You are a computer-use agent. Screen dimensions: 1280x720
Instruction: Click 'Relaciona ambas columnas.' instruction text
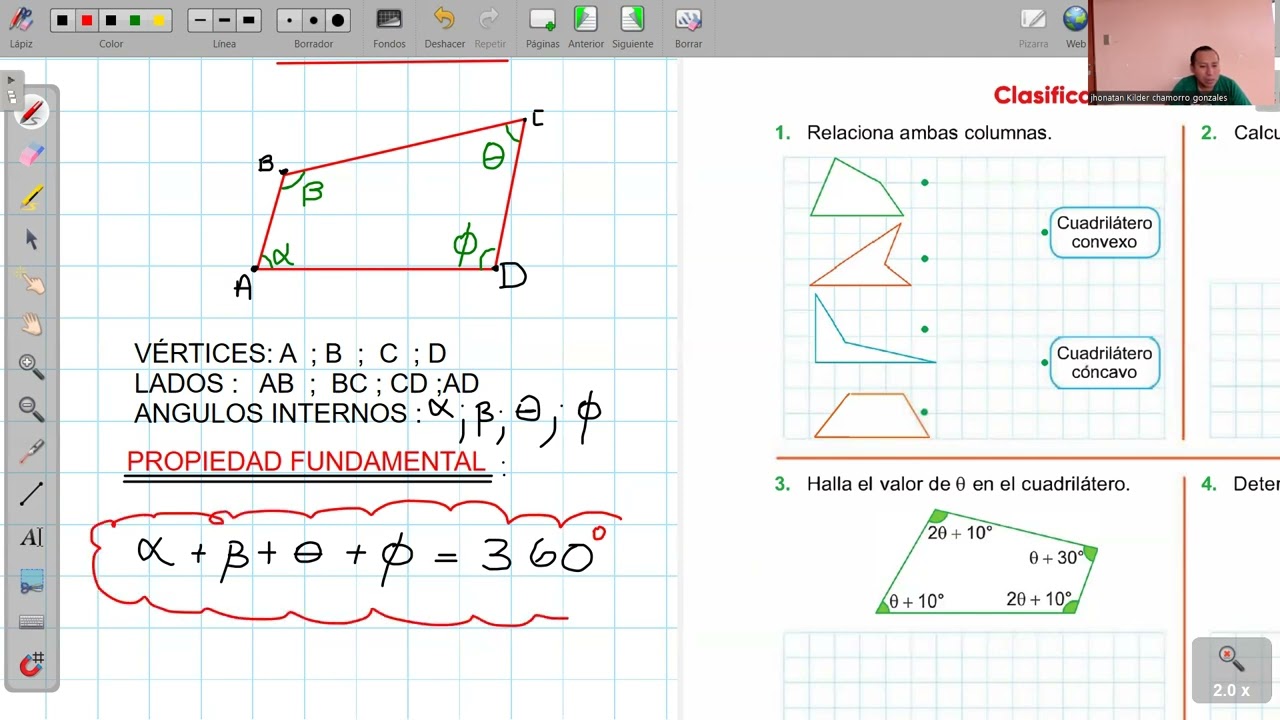click(x=929, y=133)
